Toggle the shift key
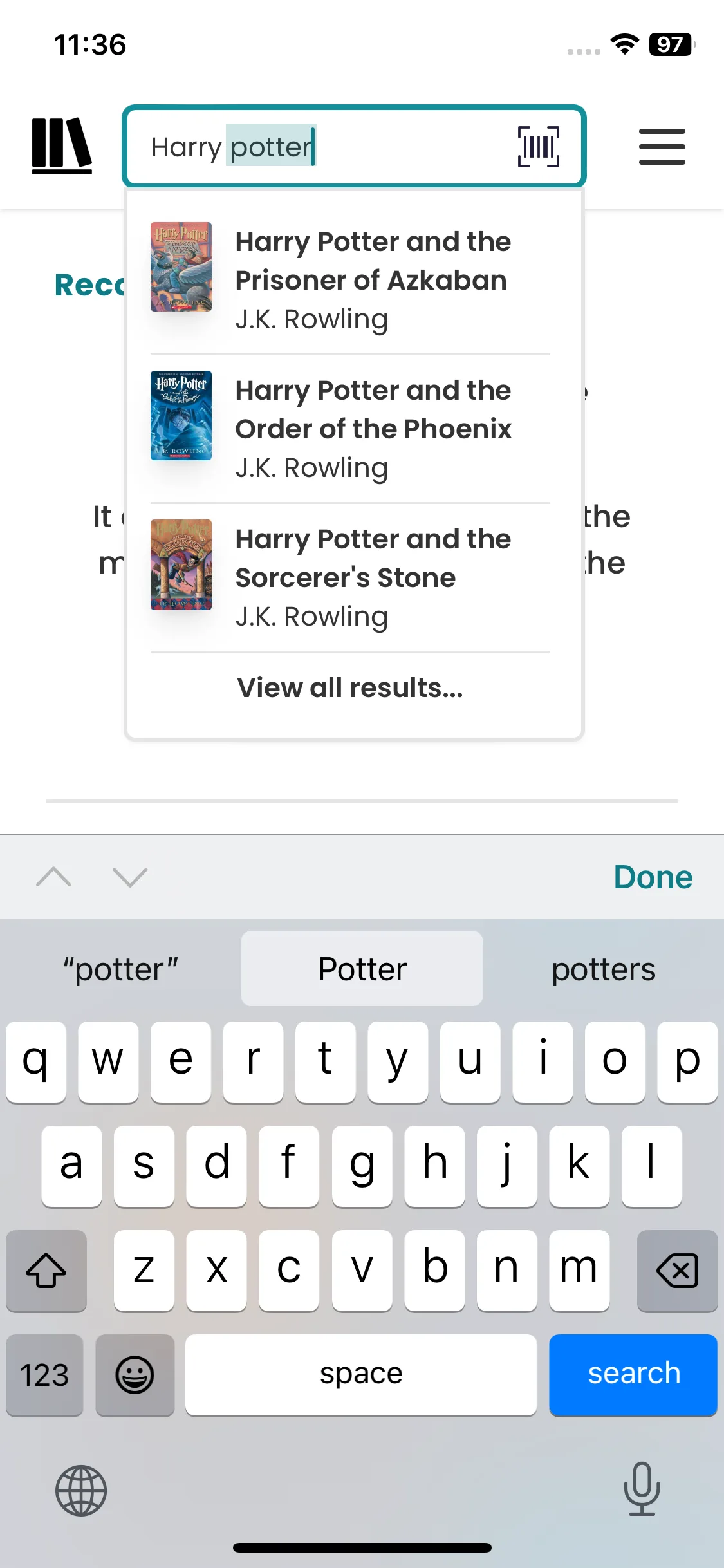Screen dimensions: 724x1568 (46, 1271)
